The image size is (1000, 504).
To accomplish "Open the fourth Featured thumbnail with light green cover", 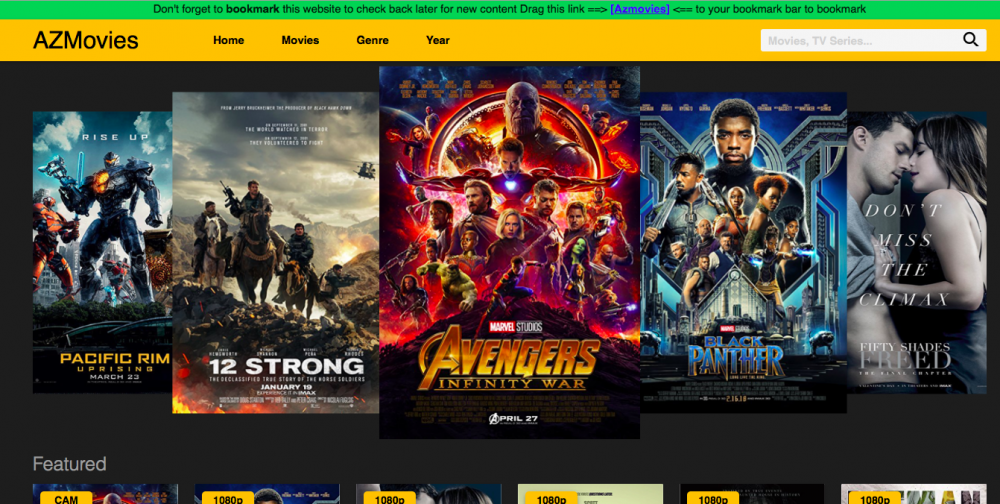I will click(590, 495).
